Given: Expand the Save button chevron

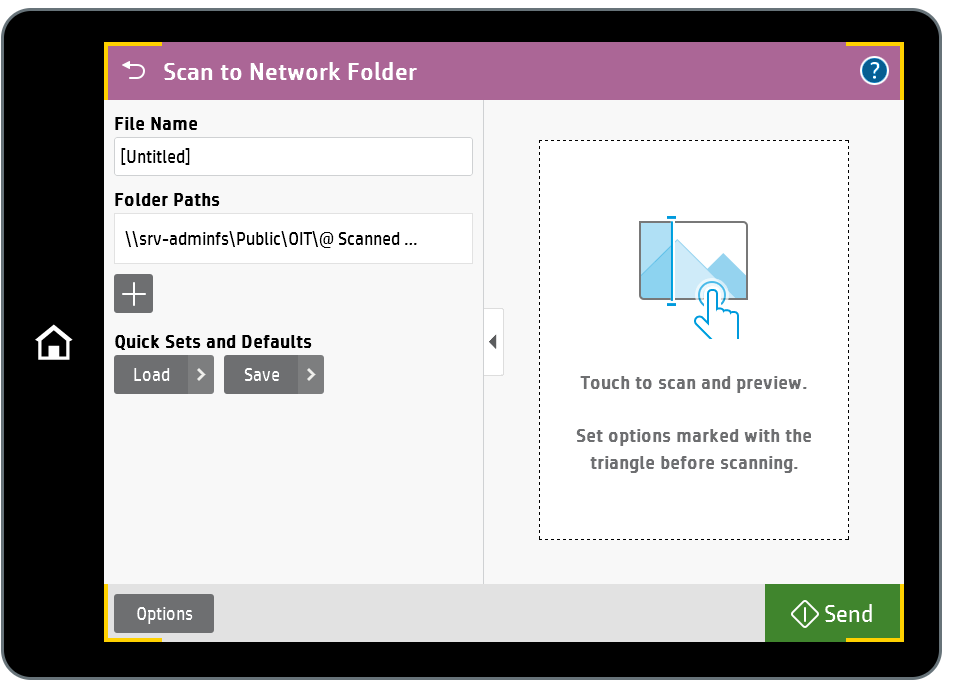Looking at the screenshot, I should coord(311,375).
